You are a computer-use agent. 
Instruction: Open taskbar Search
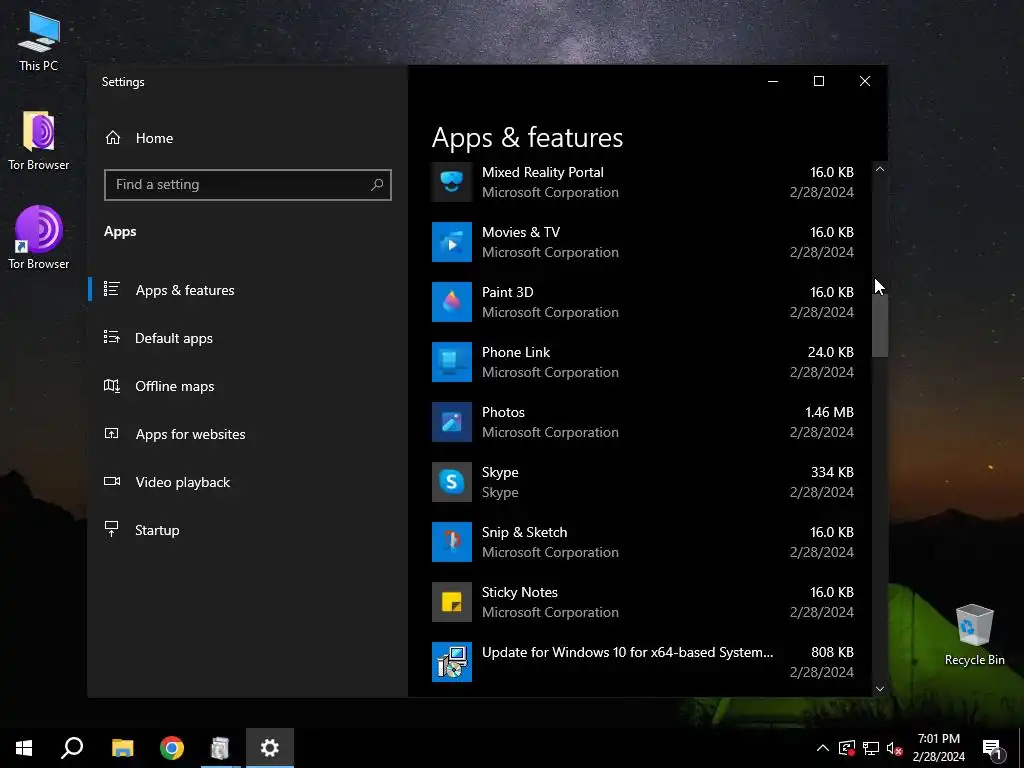pyautogui.click(x=72, y=748)
